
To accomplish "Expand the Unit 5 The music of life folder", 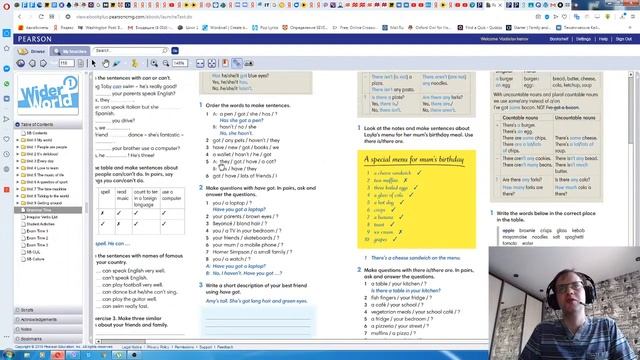I will click(x=18, y=175).
